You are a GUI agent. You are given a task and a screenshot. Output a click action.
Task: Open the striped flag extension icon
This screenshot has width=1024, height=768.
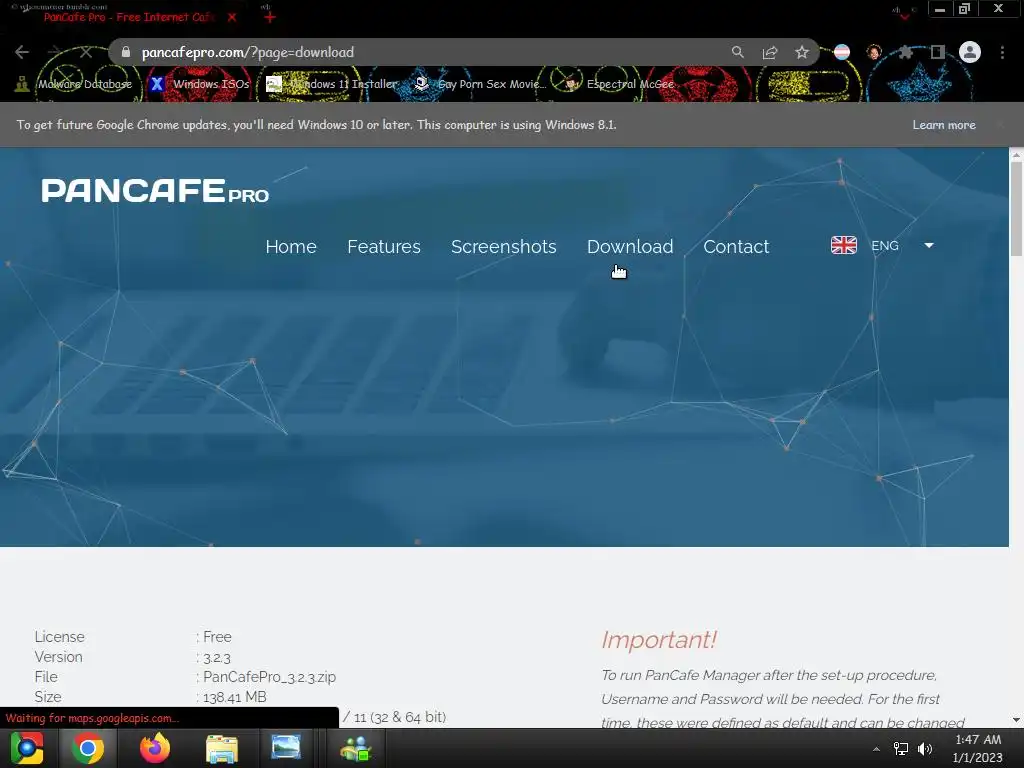coord(842,52)
